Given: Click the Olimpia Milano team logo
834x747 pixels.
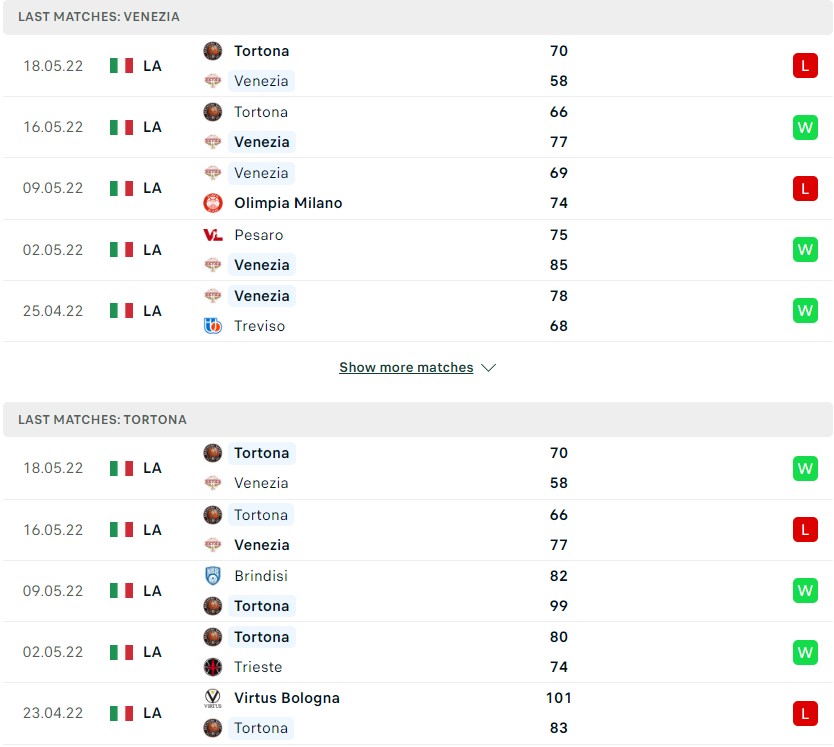Looking at the screenshot, I should click(x=213, y=203).
